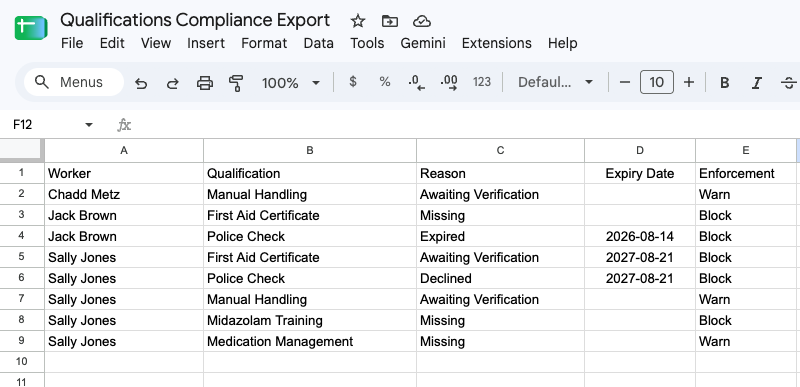Toggle Strikethrough formatting
Screen dimensions: 800x387
point(789,83)
